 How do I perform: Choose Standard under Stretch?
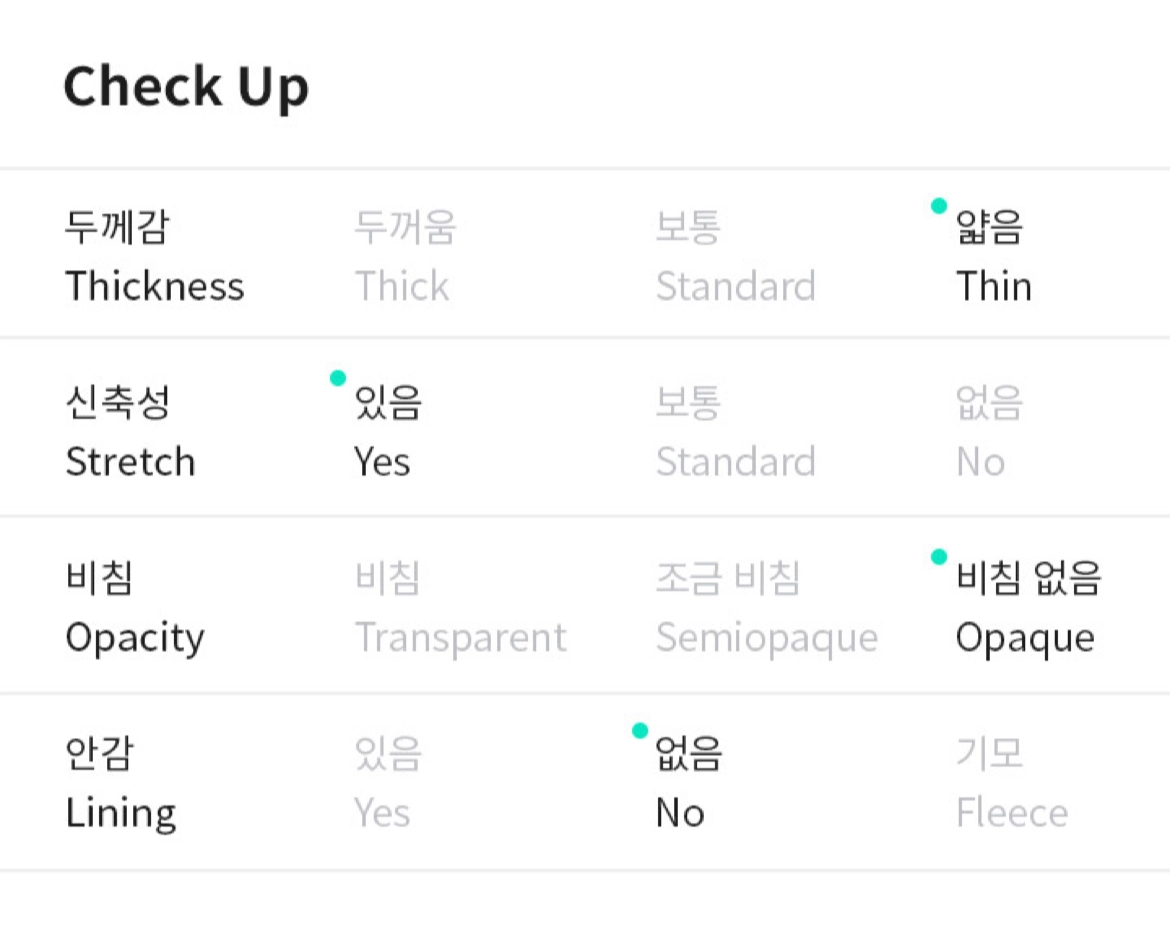[735, 433]
